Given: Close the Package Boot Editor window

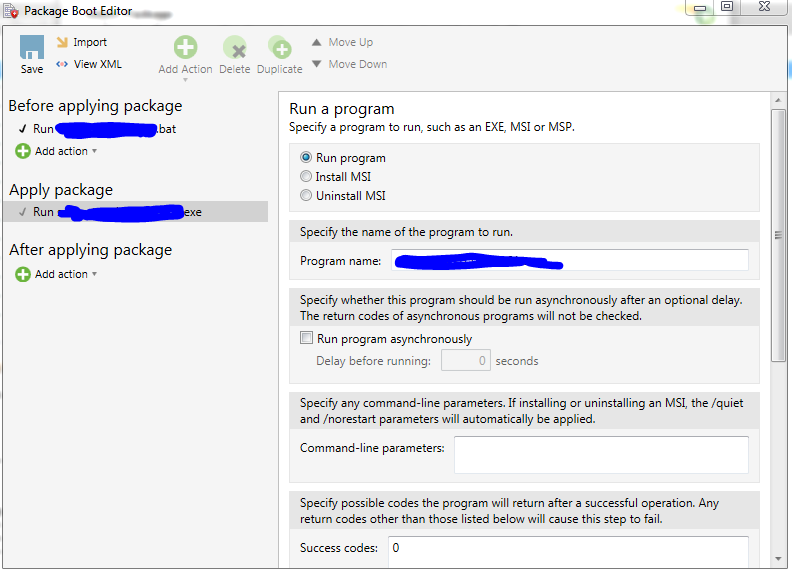Looking at the screenshot, I should 765,7.
